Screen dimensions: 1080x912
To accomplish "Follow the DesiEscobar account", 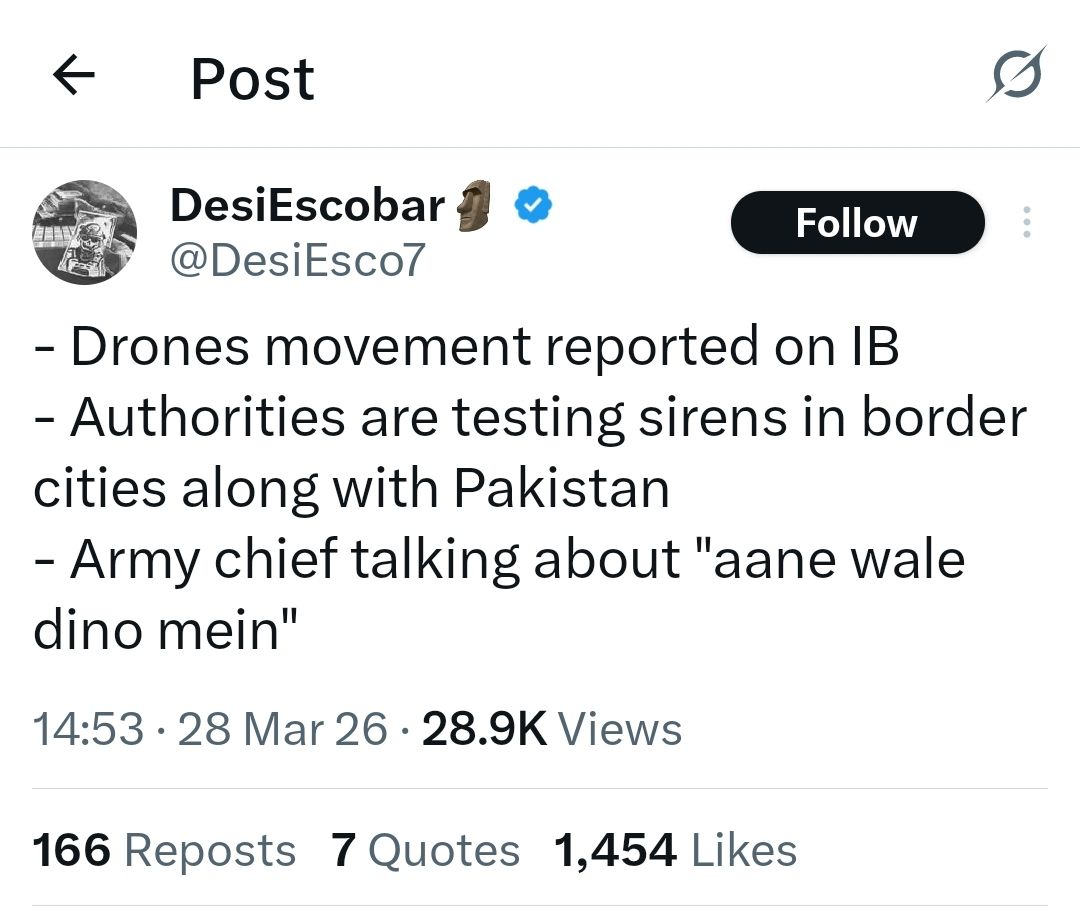I will click(x=856, y=223).
